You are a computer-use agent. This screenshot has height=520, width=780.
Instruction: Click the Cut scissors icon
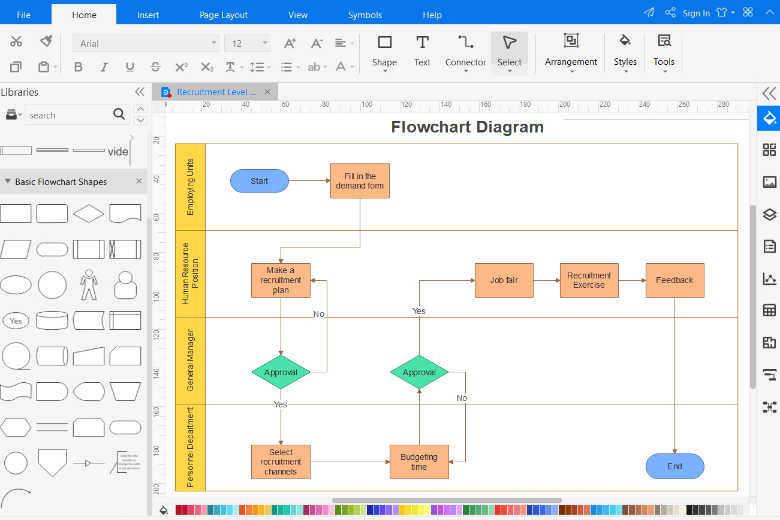[16, 41]
